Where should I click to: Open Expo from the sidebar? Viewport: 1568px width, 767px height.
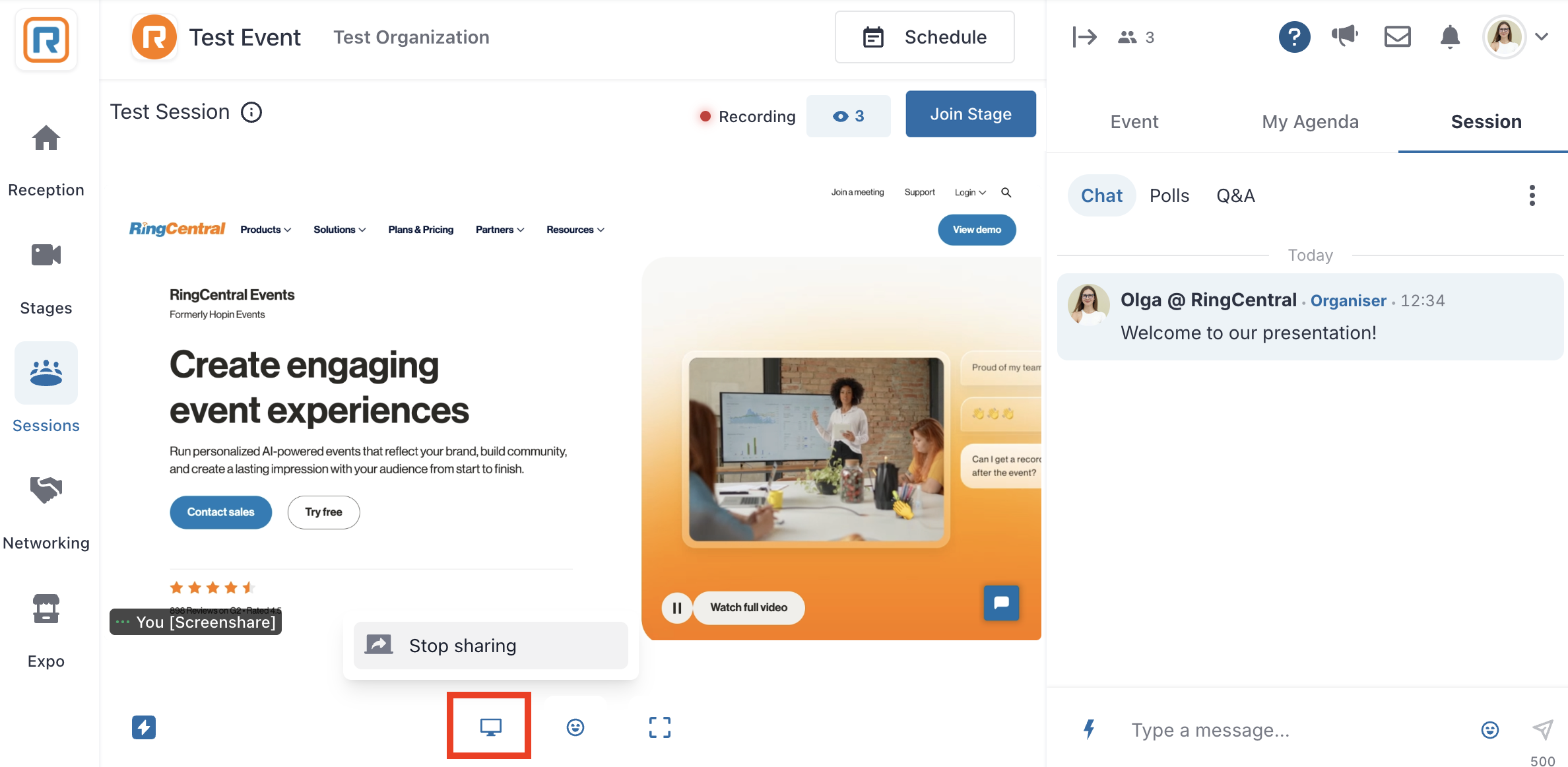pyautogui.click(x=46, y=632)
